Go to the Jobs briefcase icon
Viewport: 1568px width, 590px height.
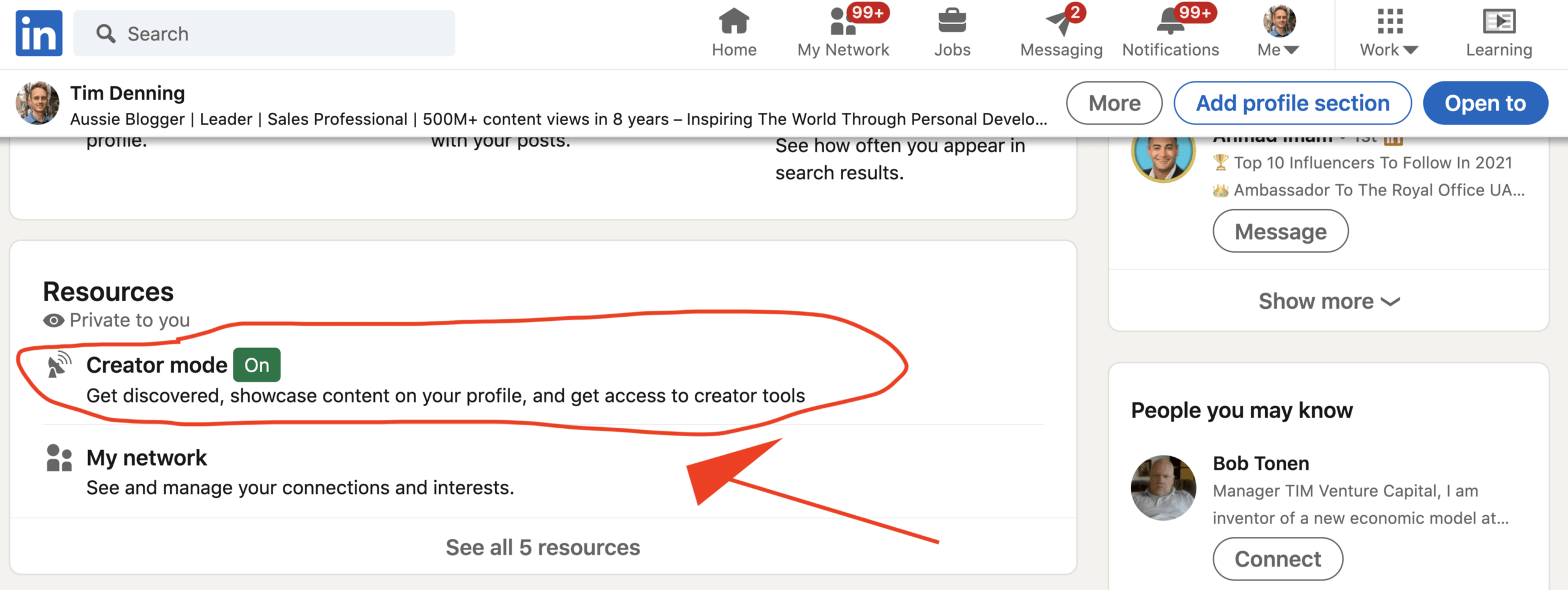click(x=952, y=22)
